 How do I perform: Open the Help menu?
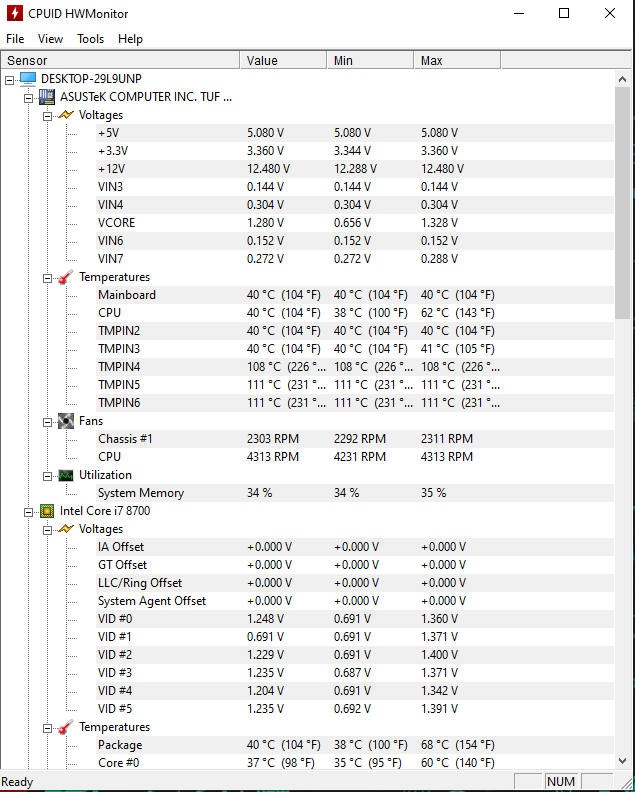[x=130, y=39]
